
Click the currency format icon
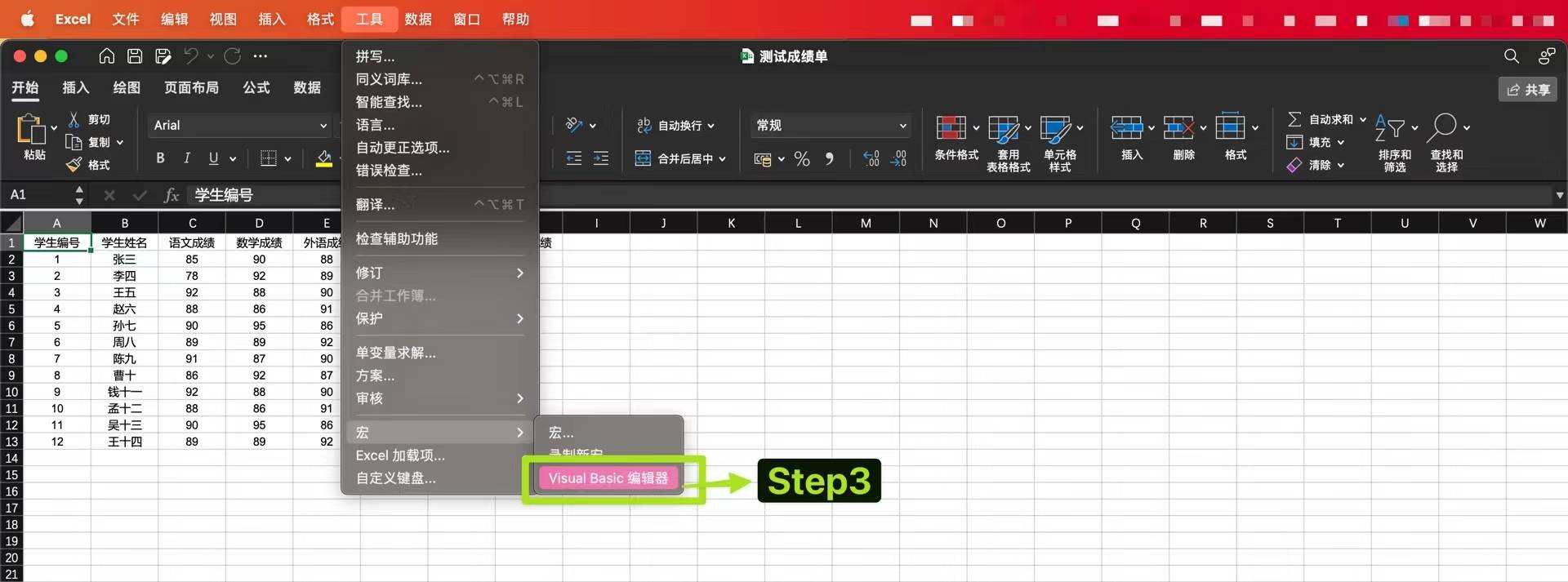tap(763, 159)
